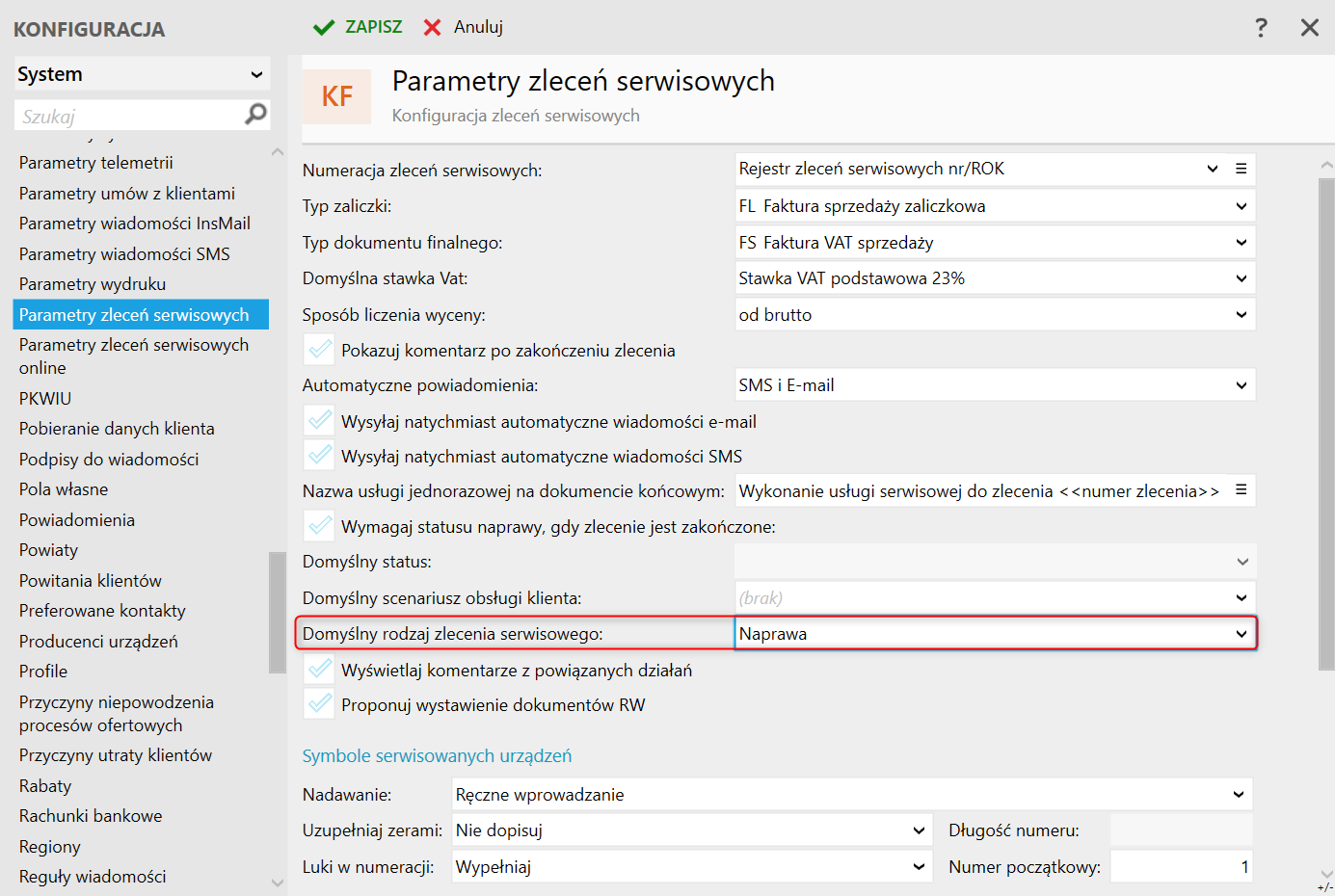Toggle Pokazuj komentarz po zakończeniu zlecenia checkbox

(x=319, y=350)
